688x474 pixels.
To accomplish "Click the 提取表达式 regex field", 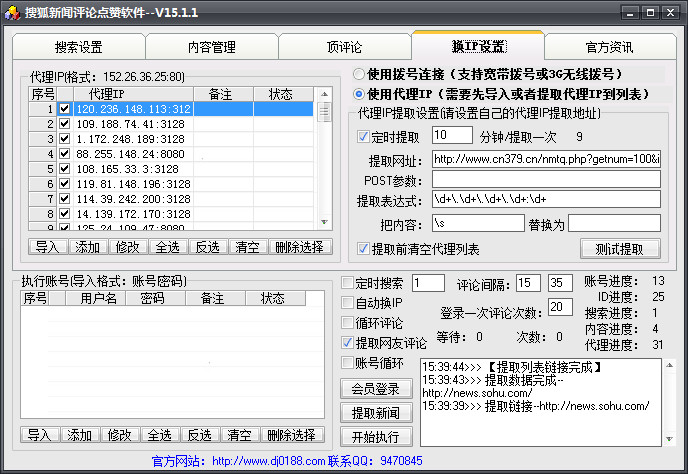I will point(546,199).
